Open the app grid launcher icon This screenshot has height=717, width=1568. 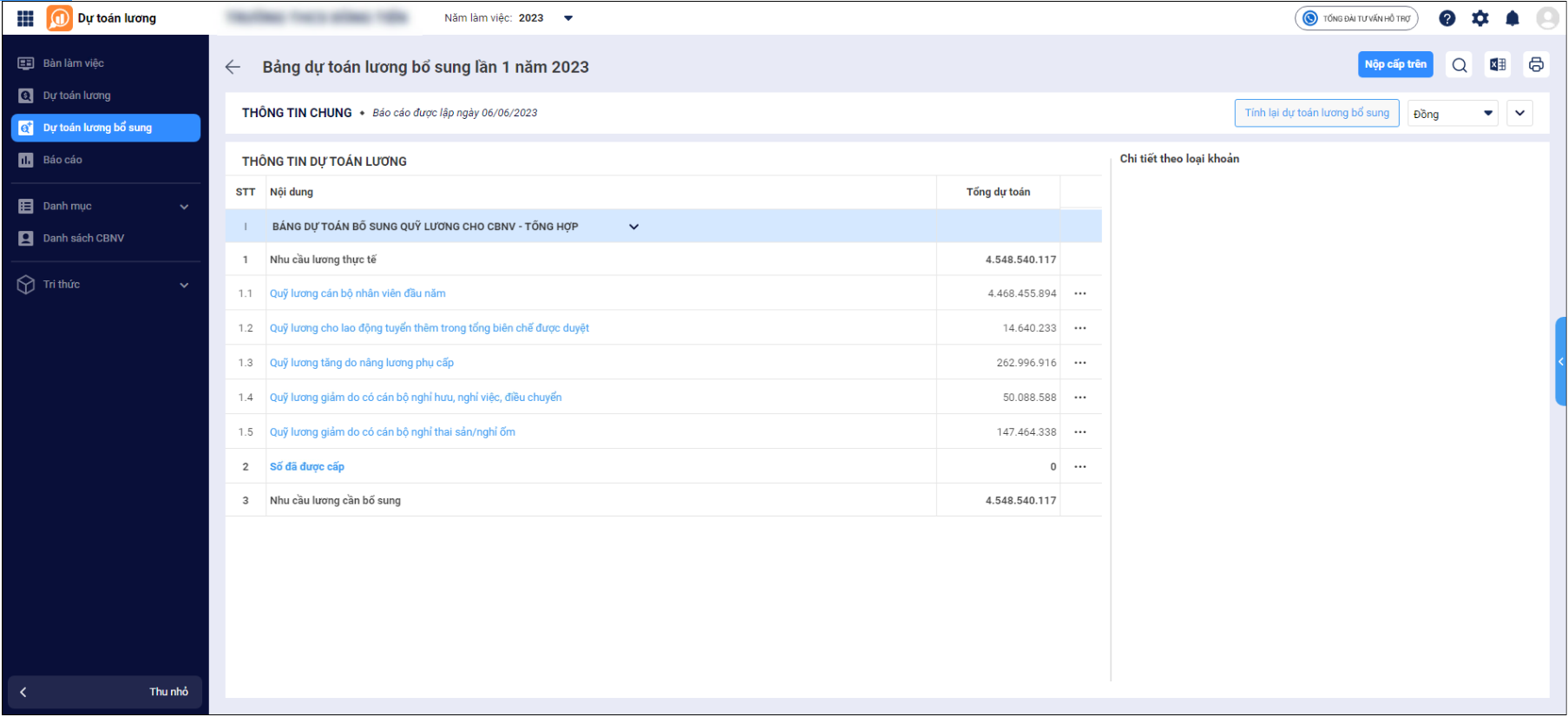[x=25, y=18]
